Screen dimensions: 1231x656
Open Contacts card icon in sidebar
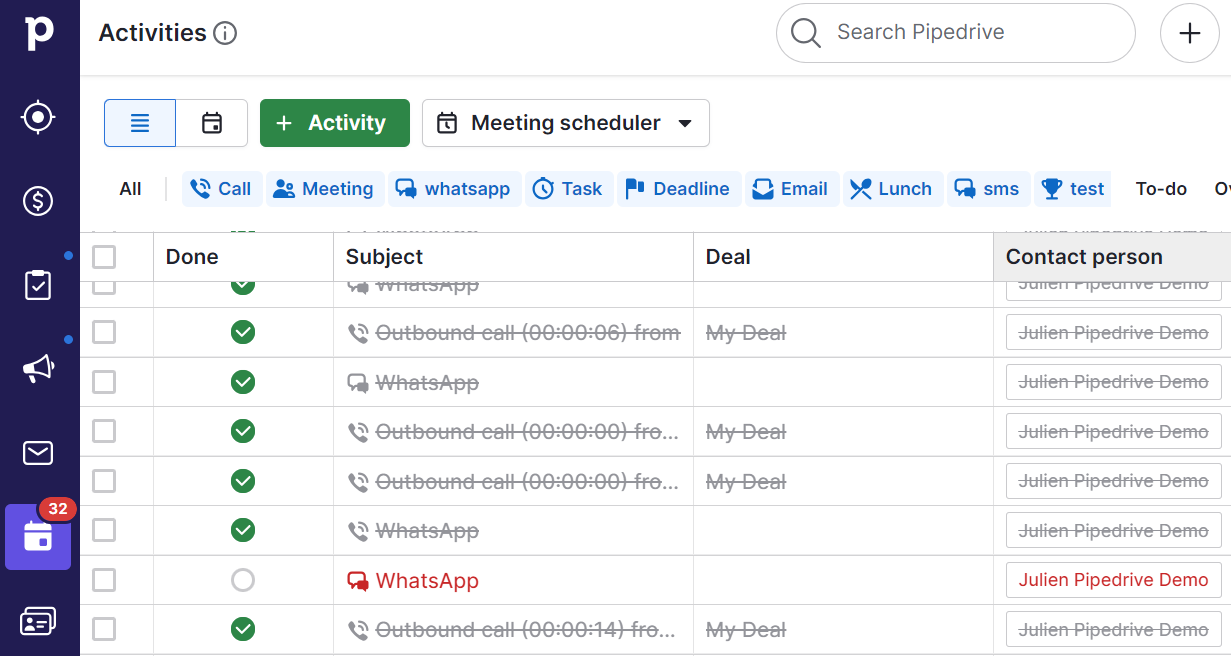click(x=38, y=621)
